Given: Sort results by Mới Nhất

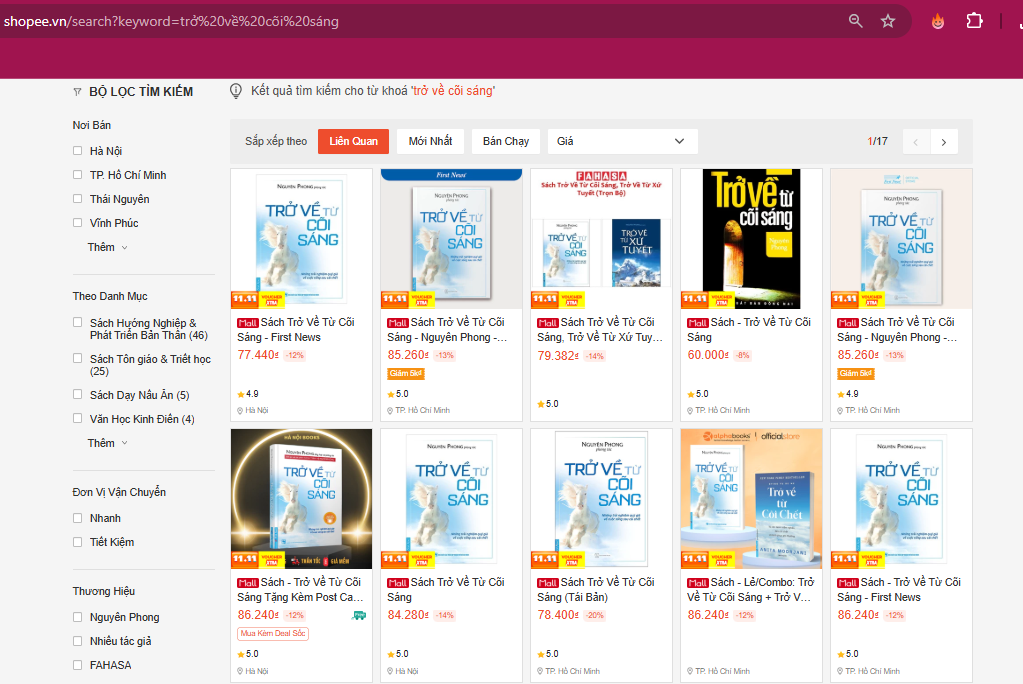Looking at the screenshot, I should [430, 141].
